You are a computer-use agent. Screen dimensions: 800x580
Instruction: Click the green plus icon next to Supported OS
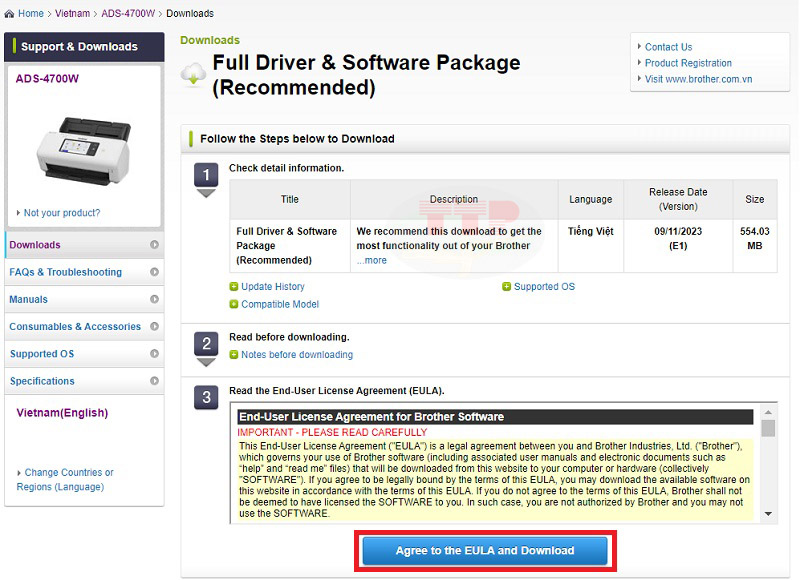(507, 287)
